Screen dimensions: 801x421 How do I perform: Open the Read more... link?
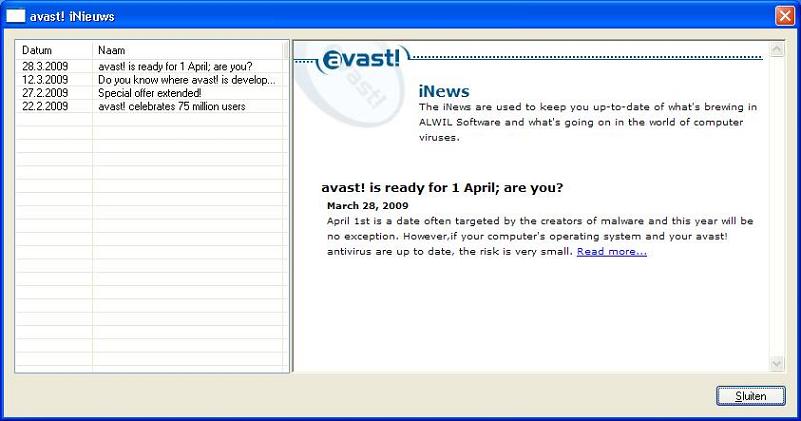(x=611, y=251)
